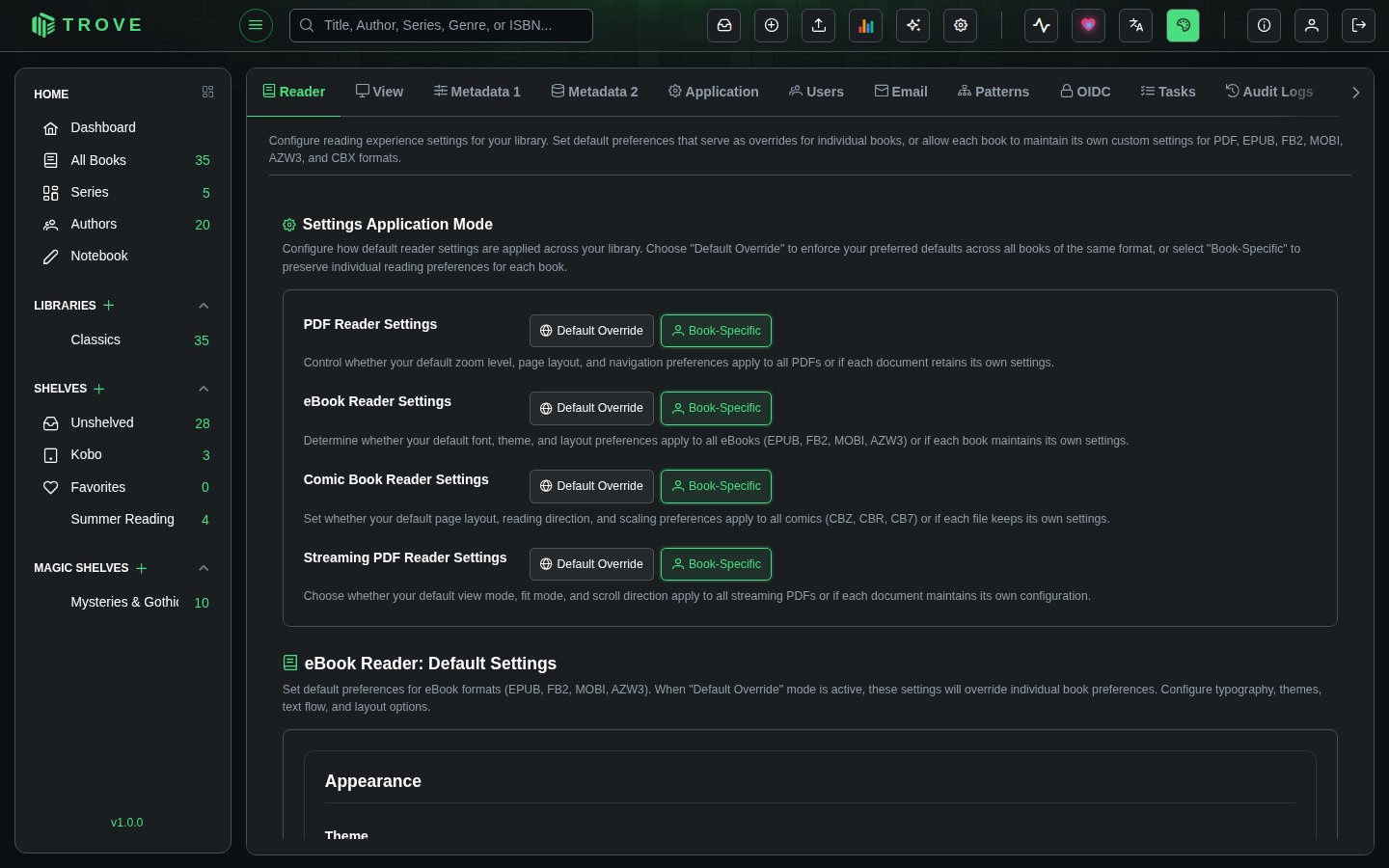Image resolution: width=1389 pixels, height=868 pixels.
Task: Click the pink heart icon
Action: pos(1089,25)
